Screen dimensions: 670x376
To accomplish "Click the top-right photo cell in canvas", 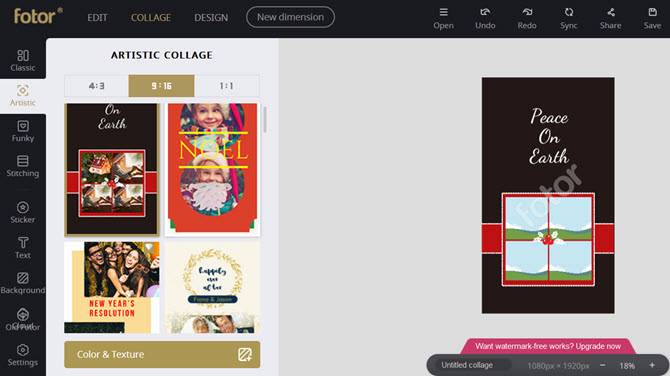I will tap(570, 218).
